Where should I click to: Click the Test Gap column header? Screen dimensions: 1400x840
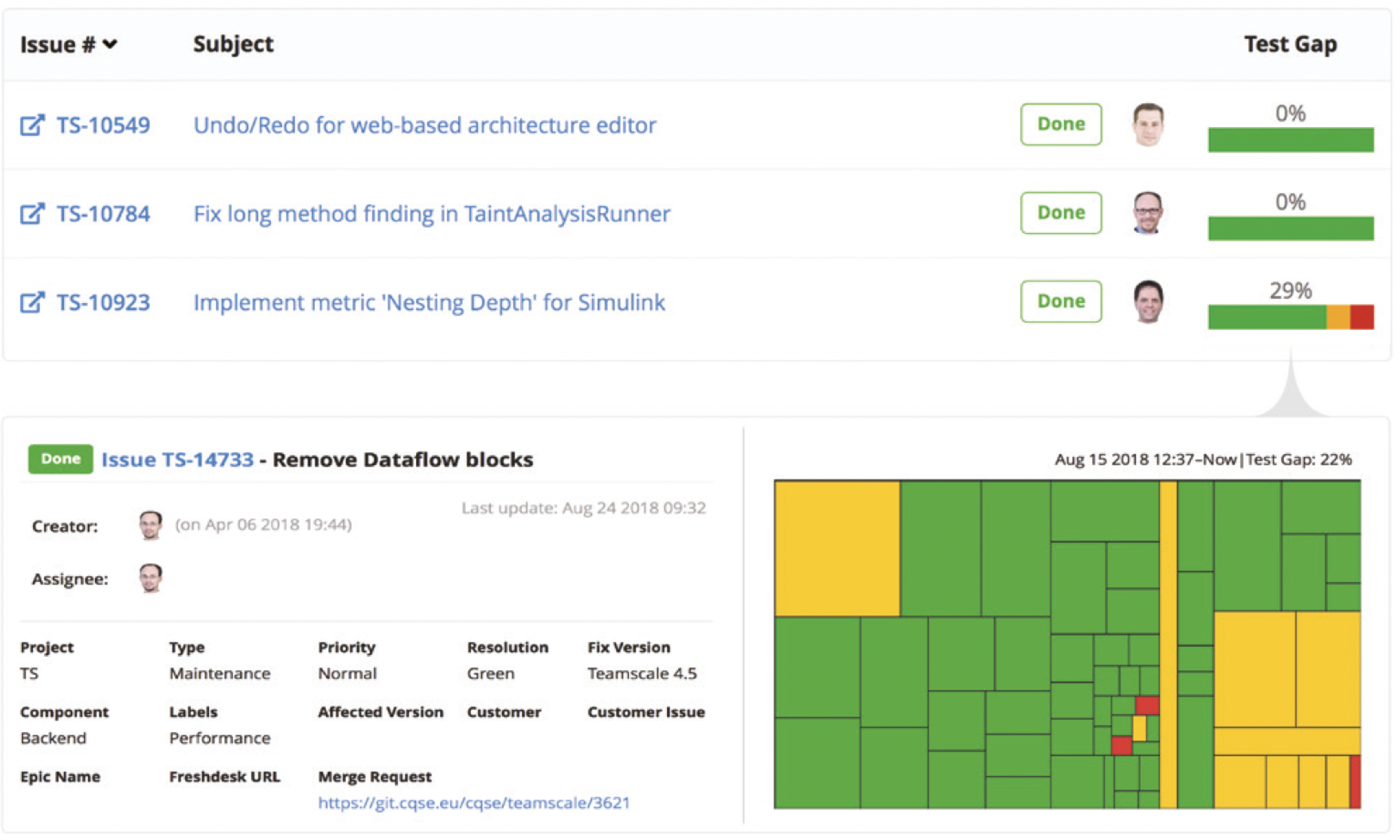(1290, 44)
